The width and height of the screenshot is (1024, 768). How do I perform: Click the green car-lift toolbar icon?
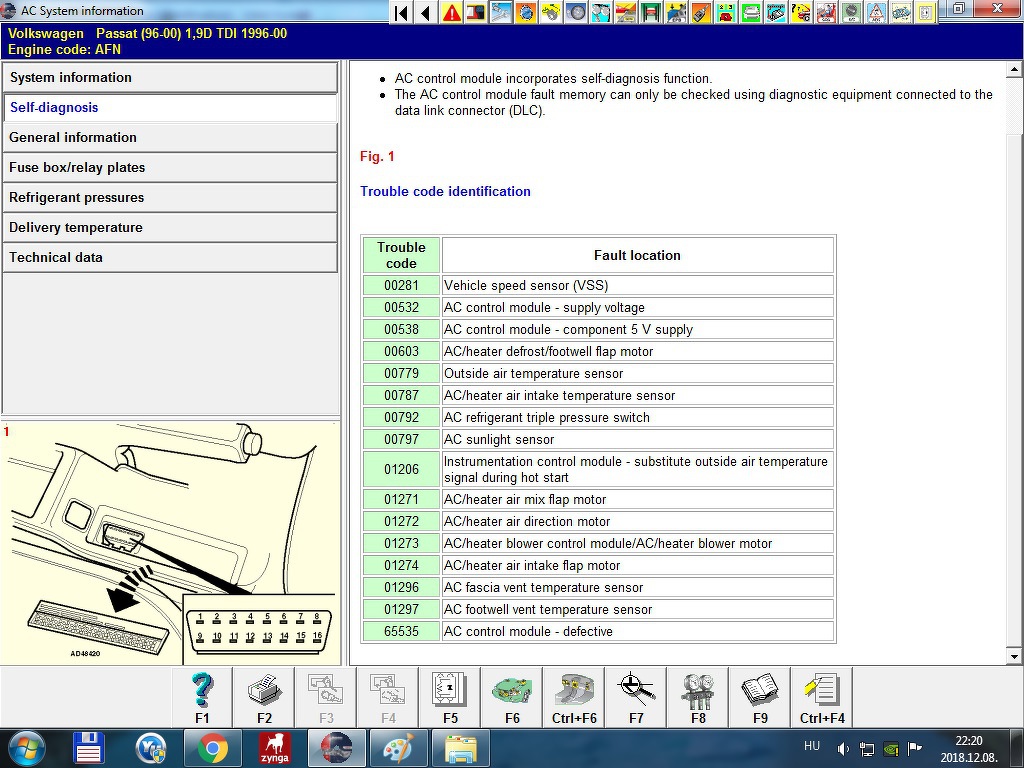(651, 12)
